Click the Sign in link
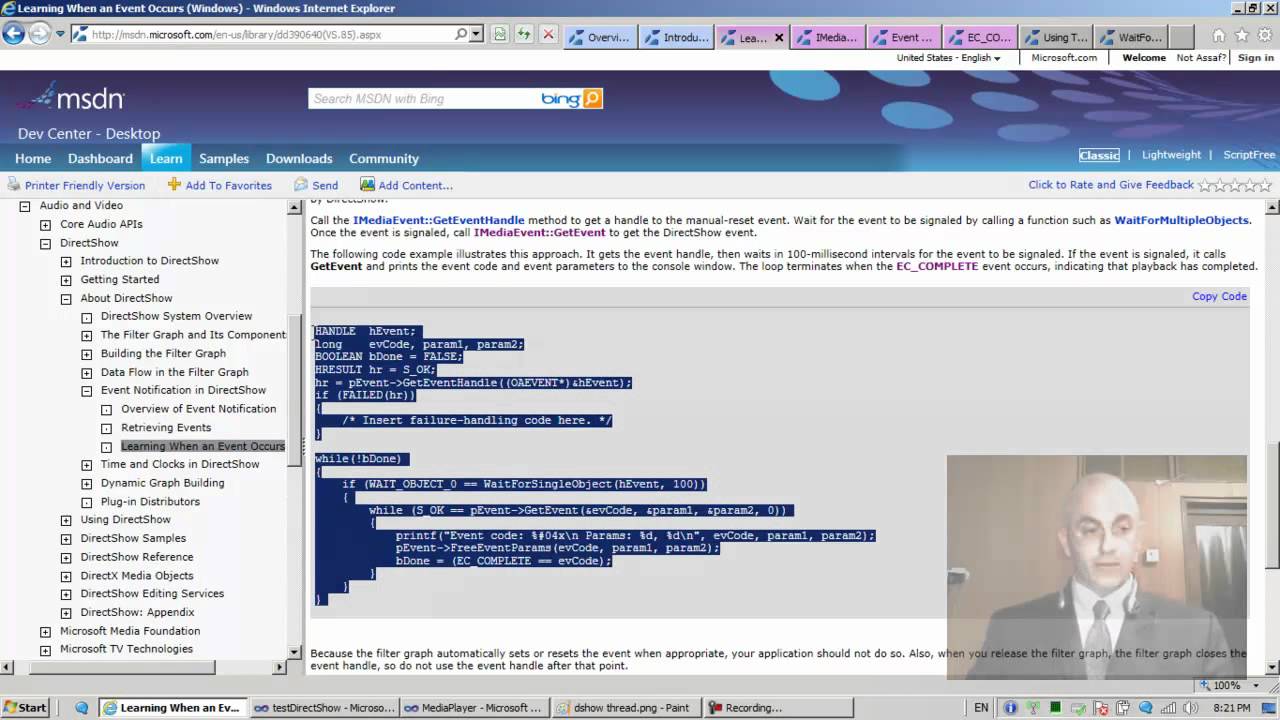This screenshot has width=1280, height=720. (1256, 58)
